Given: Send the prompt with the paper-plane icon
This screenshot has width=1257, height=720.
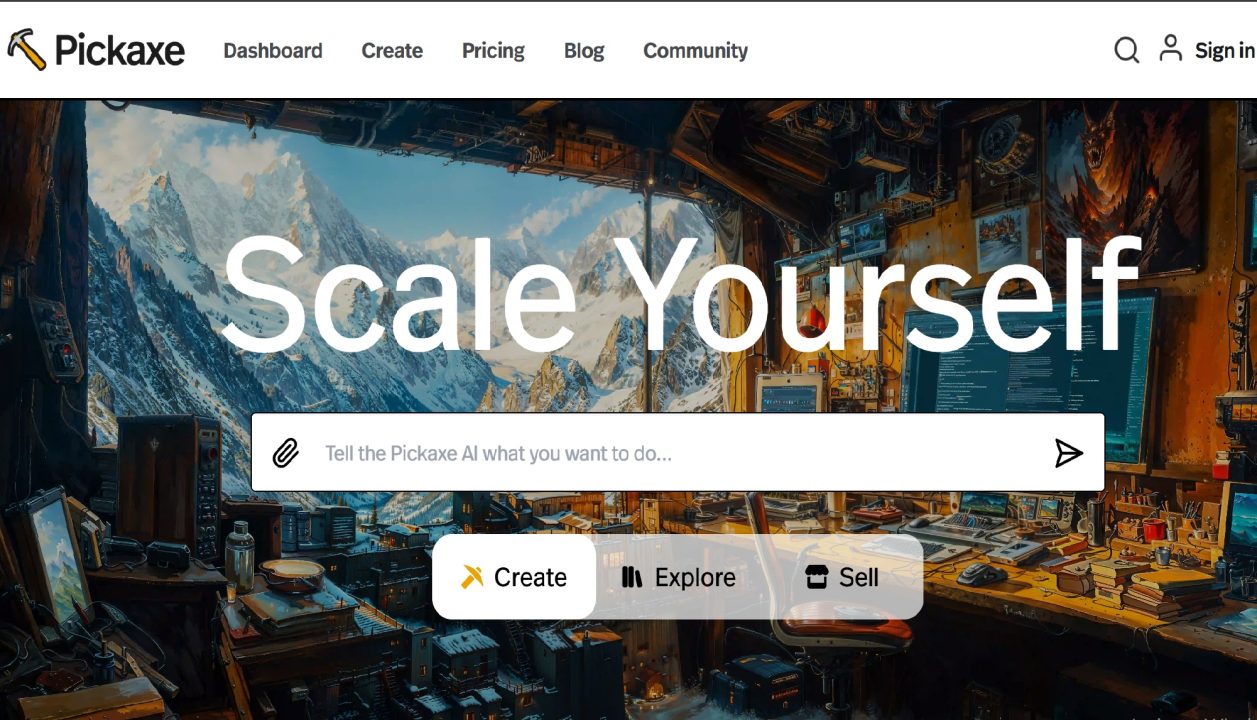Looking at the screenshot, I should coord(1069,453).
